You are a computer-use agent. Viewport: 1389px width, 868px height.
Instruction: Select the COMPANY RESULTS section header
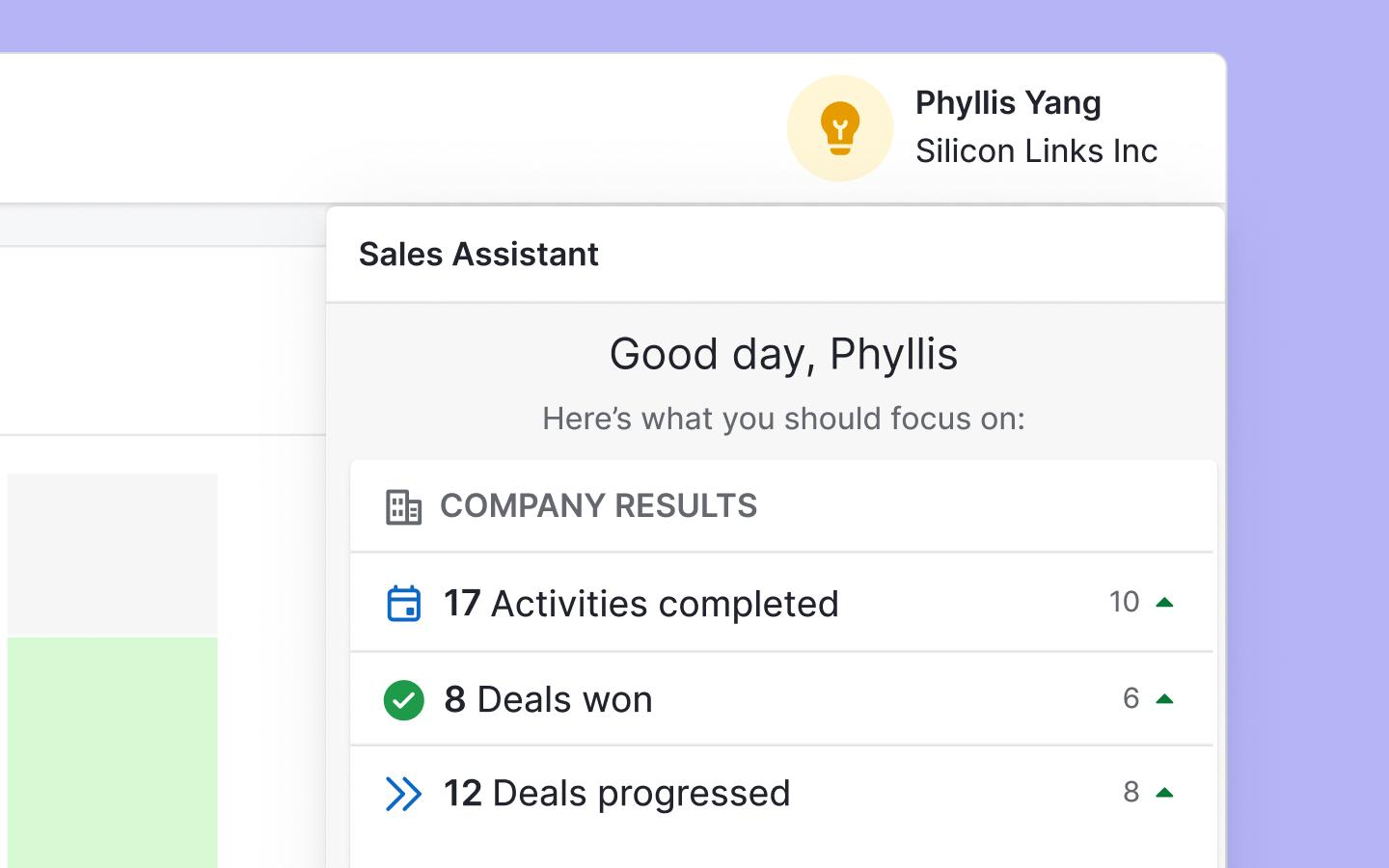(x=598, y=505)
